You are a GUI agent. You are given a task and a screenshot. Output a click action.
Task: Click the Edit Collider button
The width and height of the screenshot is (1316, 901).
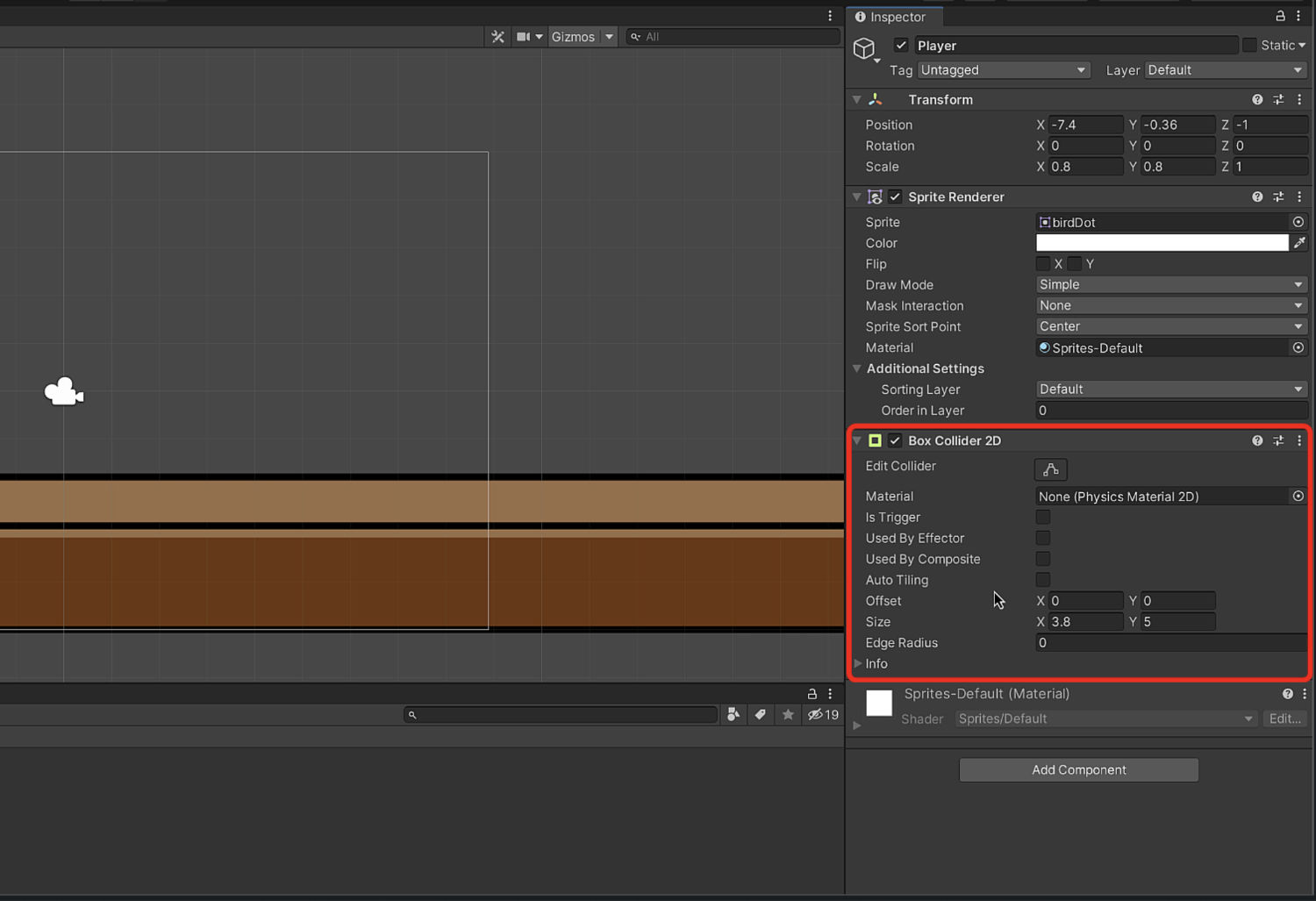(1050, 469)
